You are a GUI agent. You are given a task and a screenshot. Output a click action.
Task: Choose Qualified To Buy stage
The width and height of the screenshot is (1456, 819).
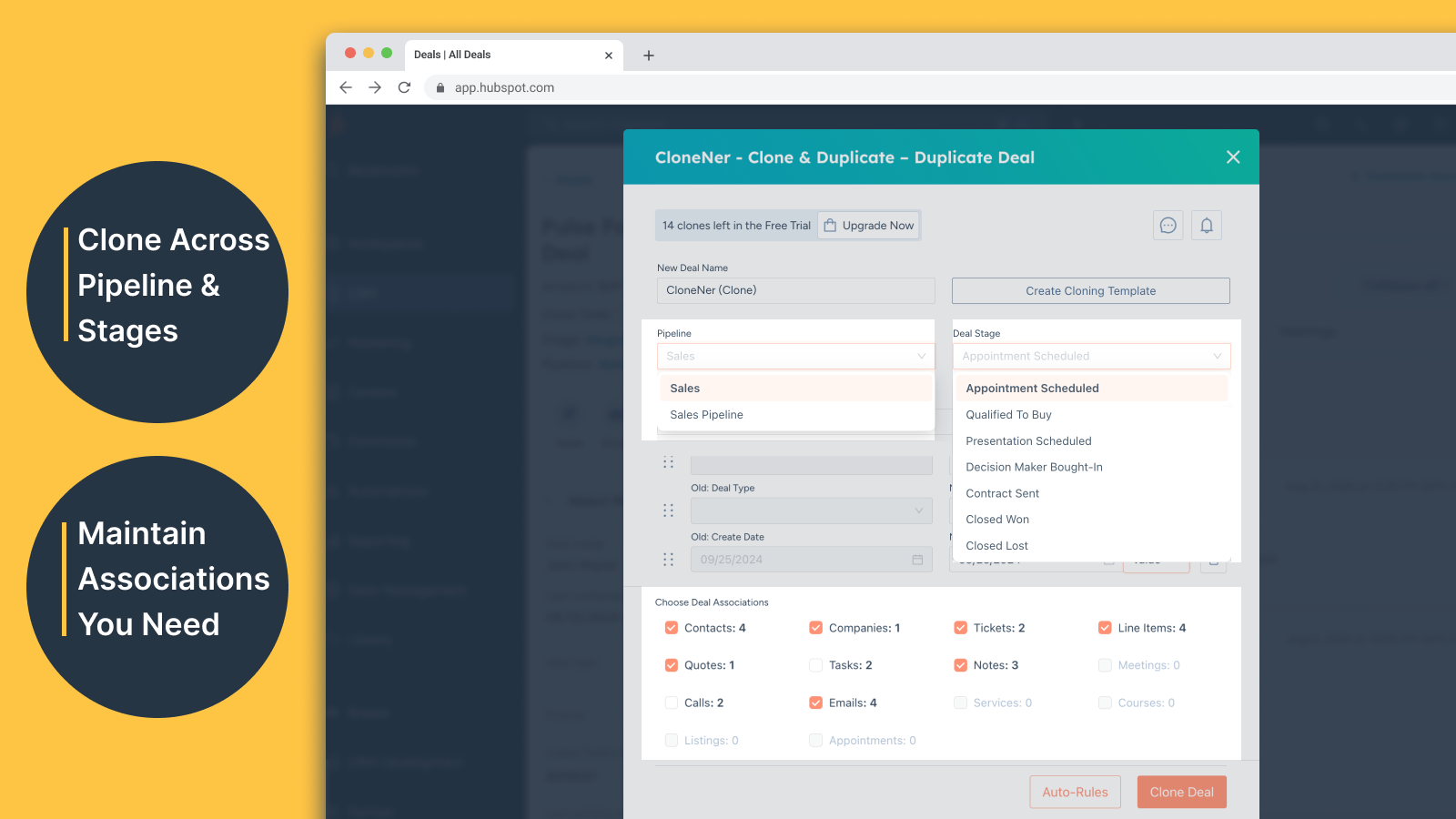[1092, 415]
